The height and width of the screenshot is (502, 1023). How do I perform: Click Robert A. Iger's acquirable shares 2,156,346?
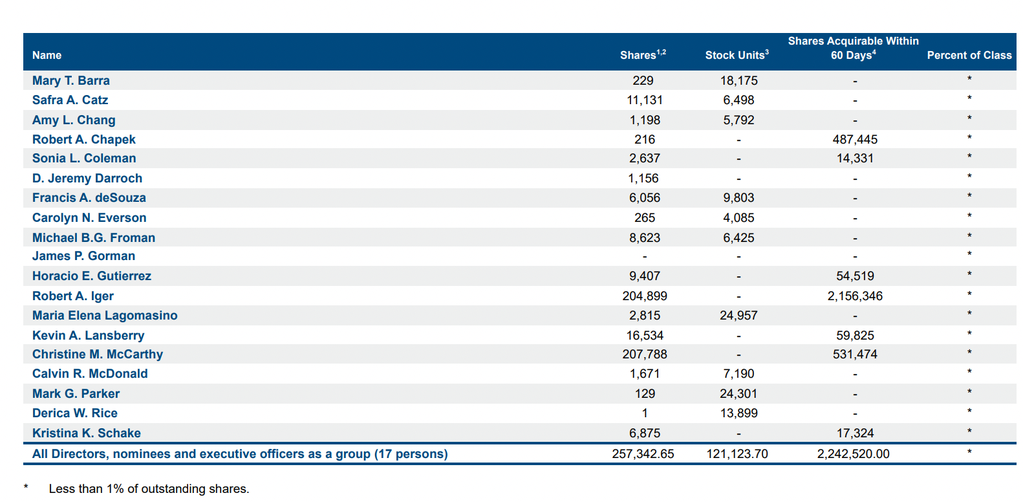click(x=855, y=296)
